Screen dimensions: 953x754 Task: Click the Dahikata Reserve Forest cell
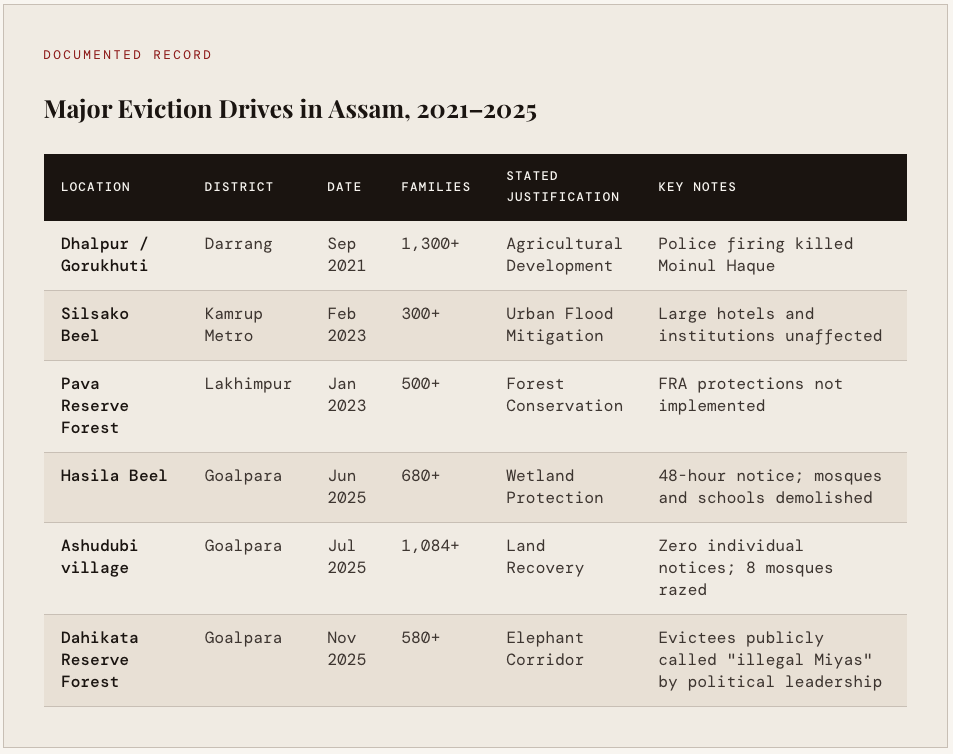[x=99, y=660]
